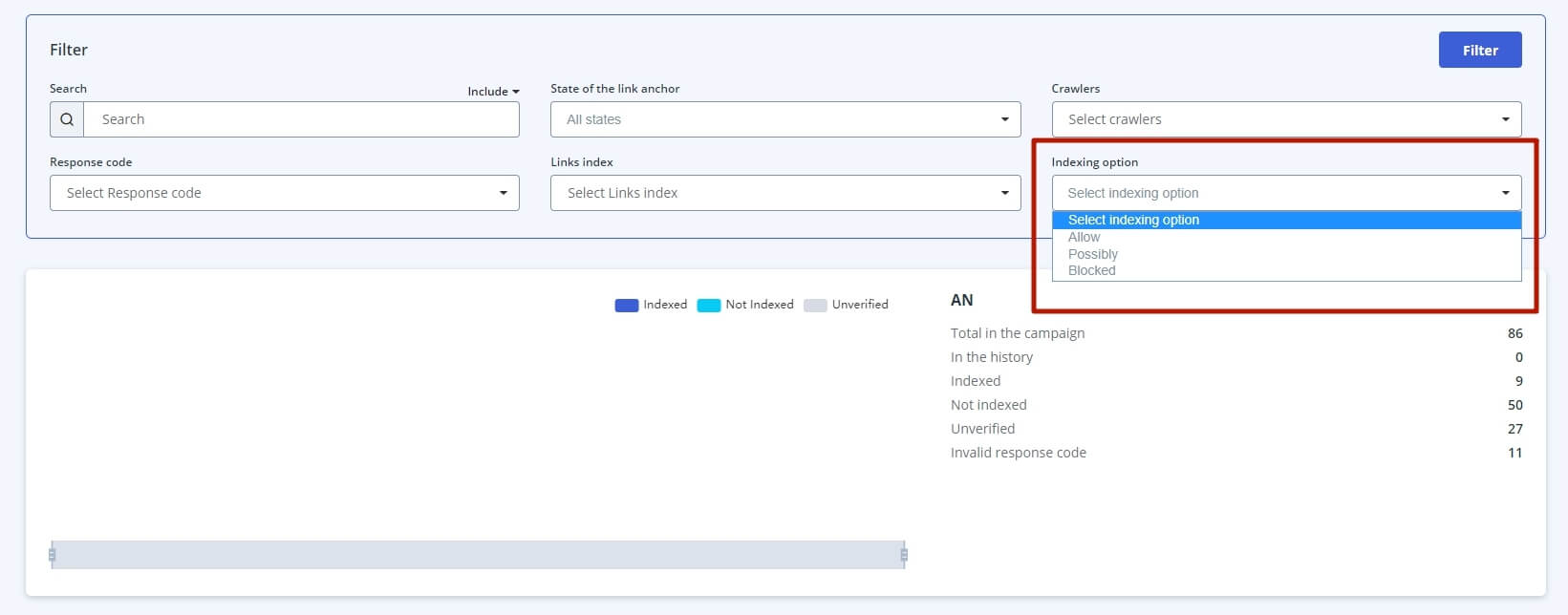1568x615 pixels.
Task: Click the right handle of chart range slider
Action: [904, 555]
